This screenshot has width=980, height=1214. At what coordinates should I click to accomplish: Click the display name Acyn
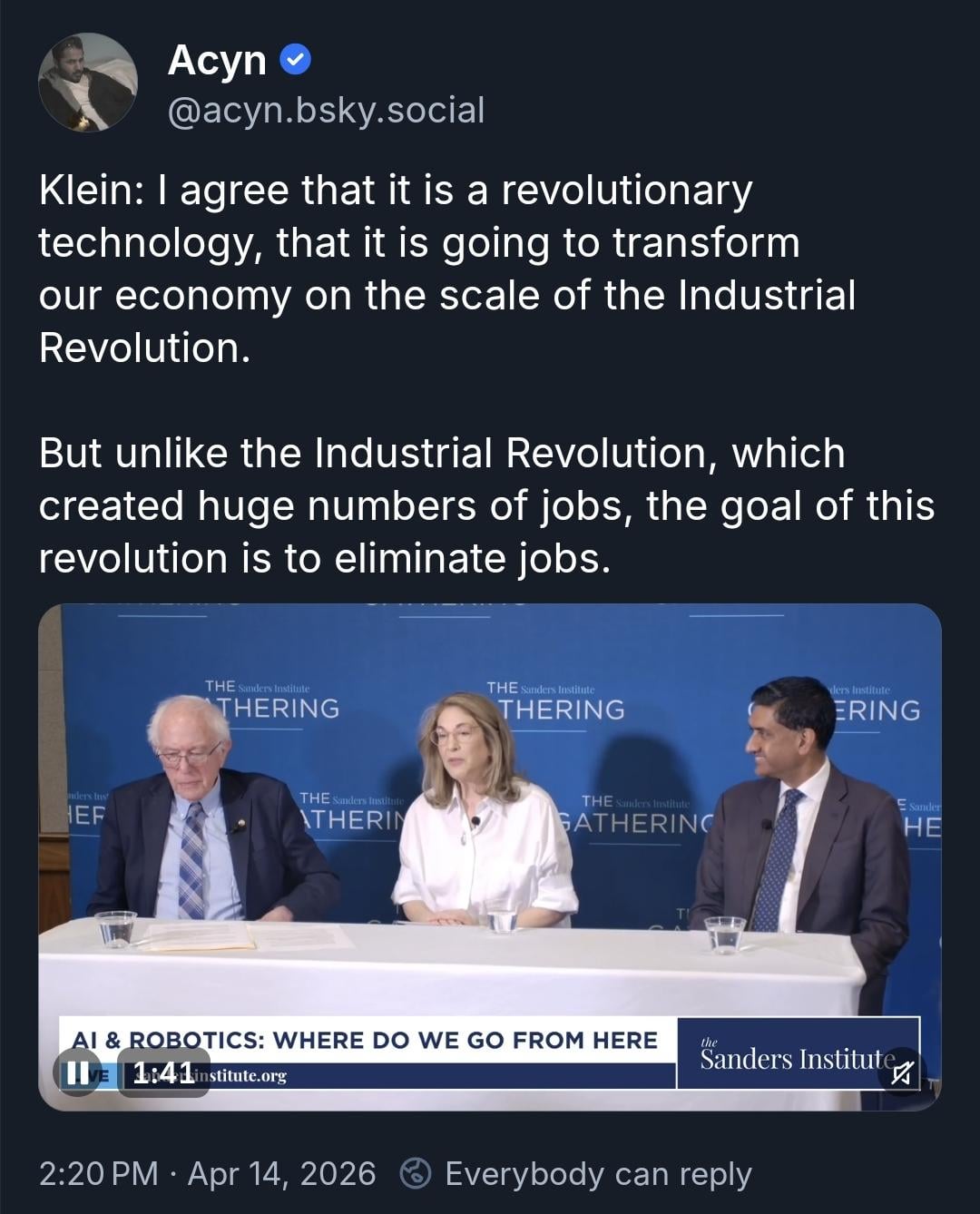[217, 61]
